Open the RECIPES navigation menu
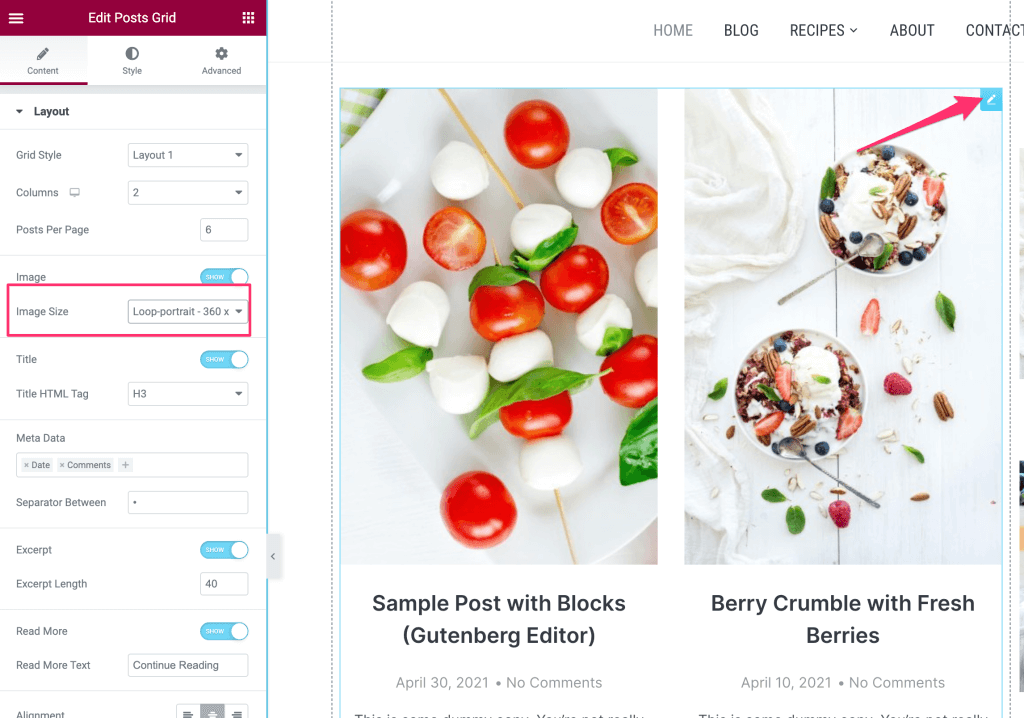This screenshot has height=718, width=1024. coord(824,31)
